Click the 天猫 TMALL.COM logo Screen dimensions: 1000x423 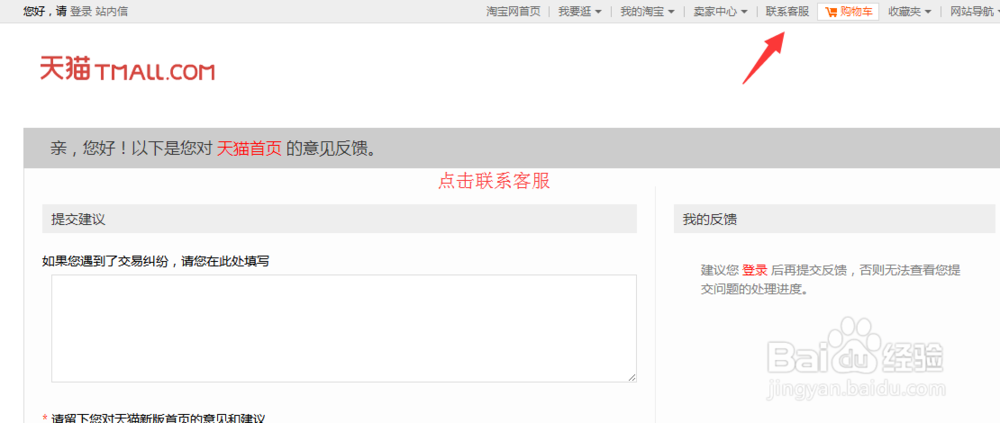(x=127, y=68)
